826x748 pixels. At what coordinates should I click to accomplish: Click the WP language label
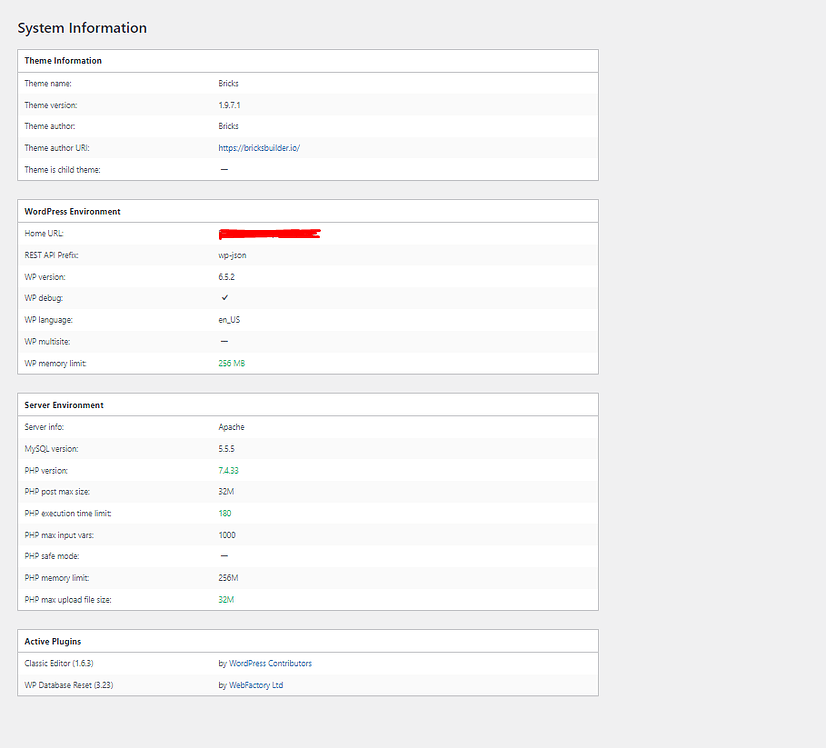point(48,320)
